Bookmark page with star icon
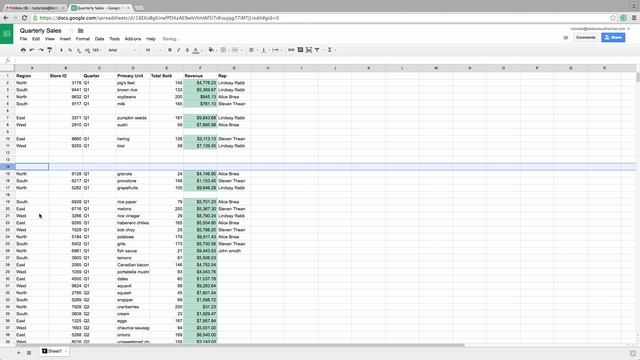This screenshot has width=640, height=360. (x=613, y=18)
